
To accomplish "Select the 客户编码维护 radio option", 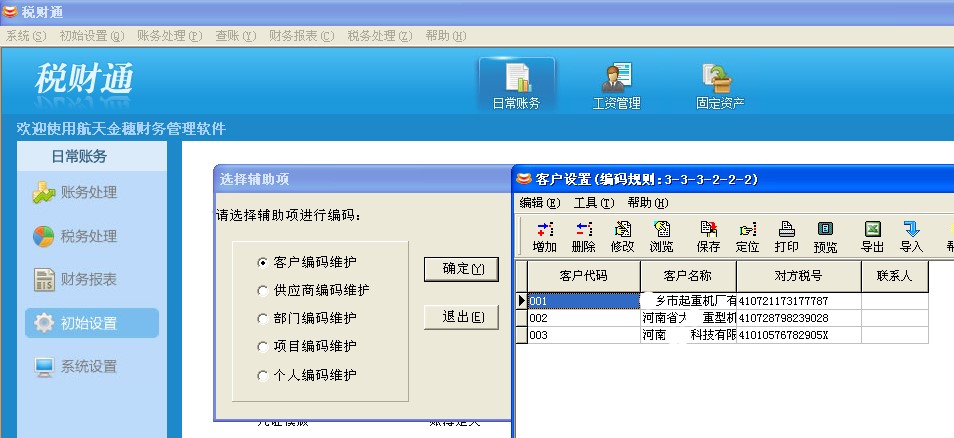I will [307, 262].
